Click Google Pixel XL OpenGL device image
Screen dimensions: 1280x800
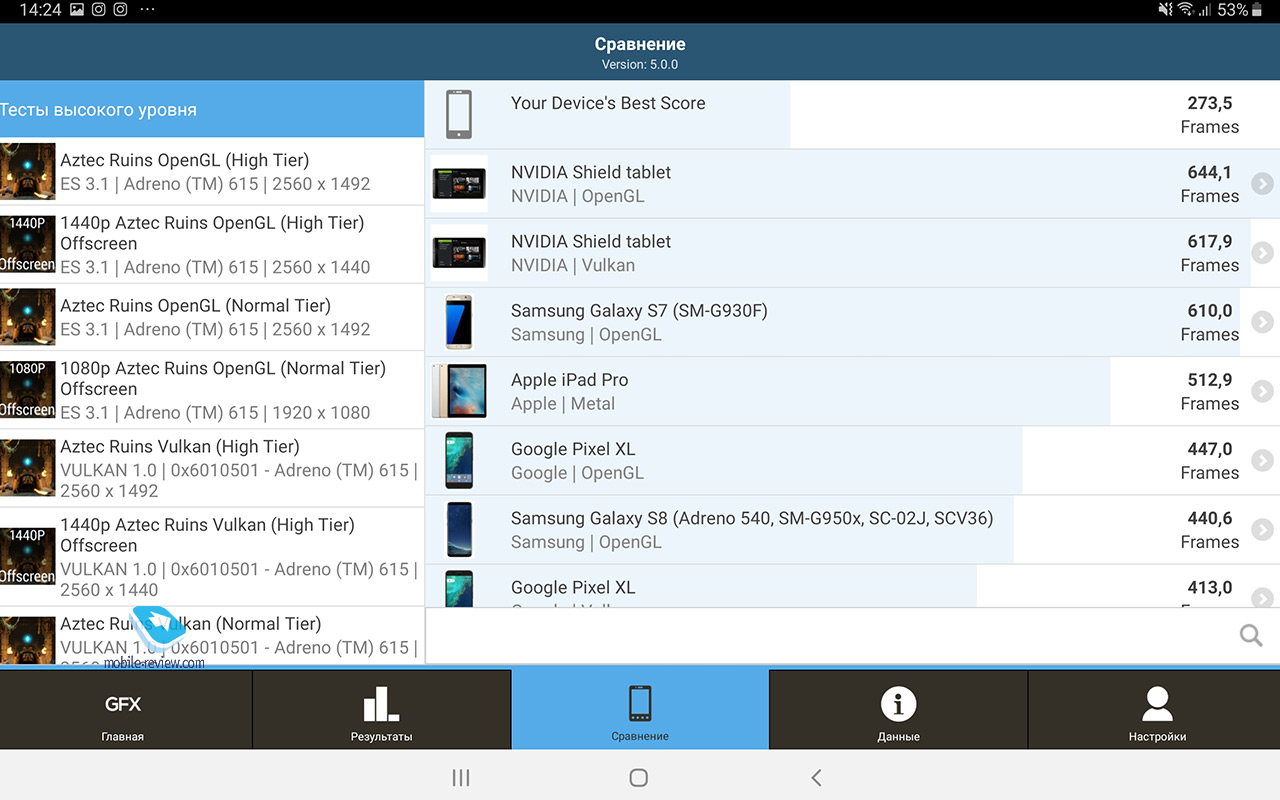[459, 460]
